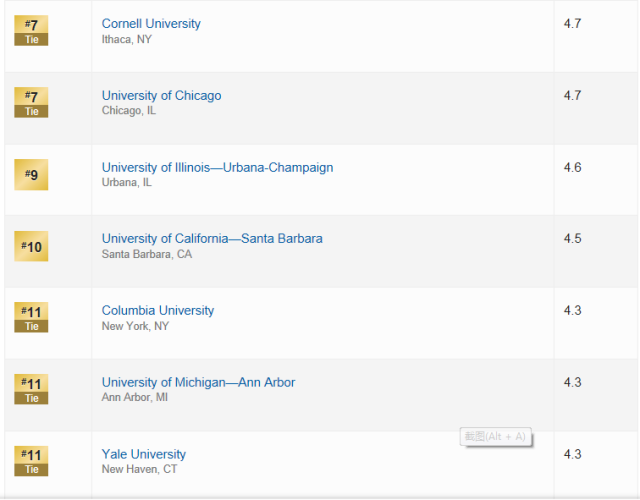
Task: Click the #9 rank badge
Action: pos(31,175)
